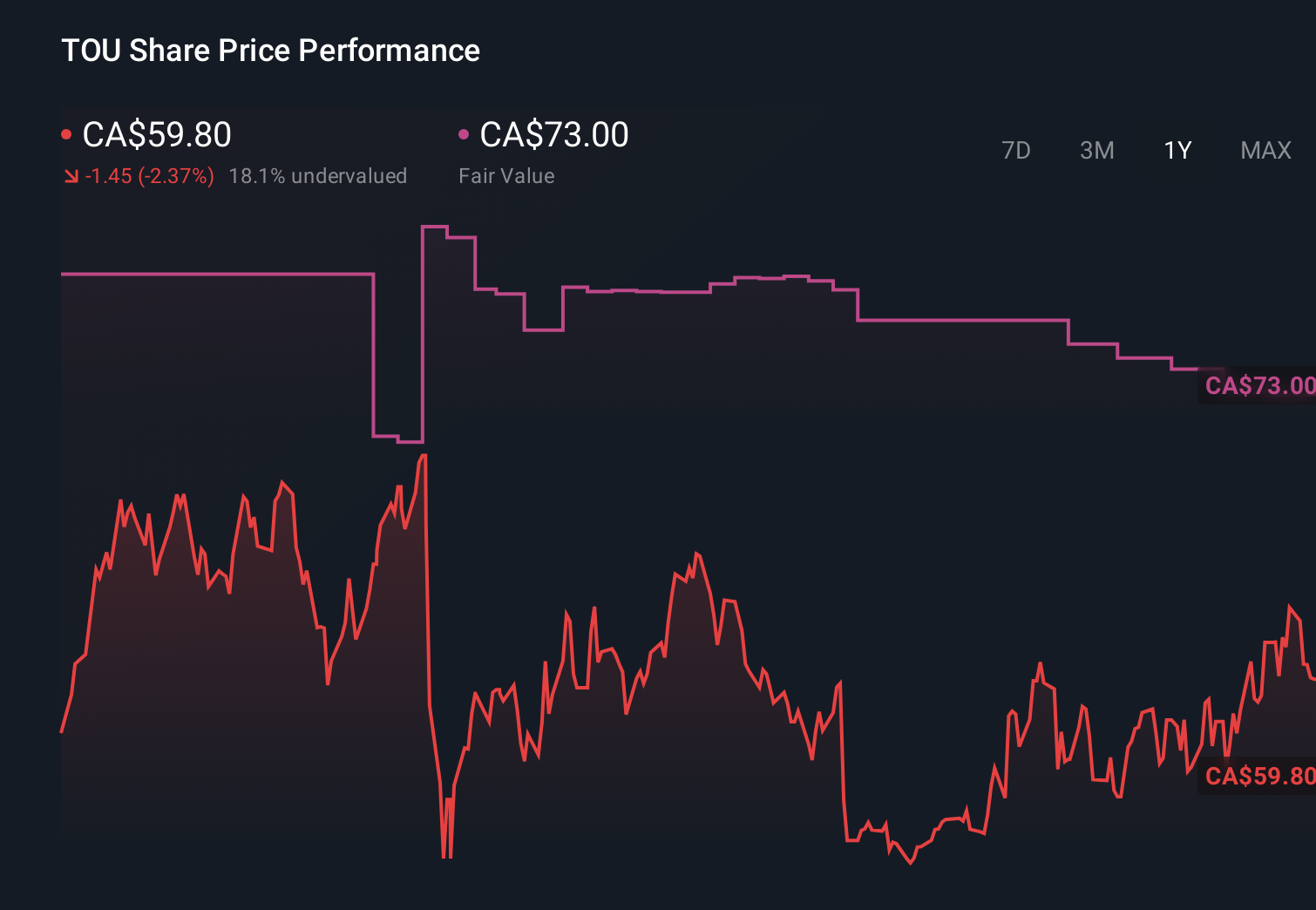Image resolution: width=1316 pixels, height=910 pixels.
Task: Switch to the 7D timeframe tab
Action: click(1016, 150)
